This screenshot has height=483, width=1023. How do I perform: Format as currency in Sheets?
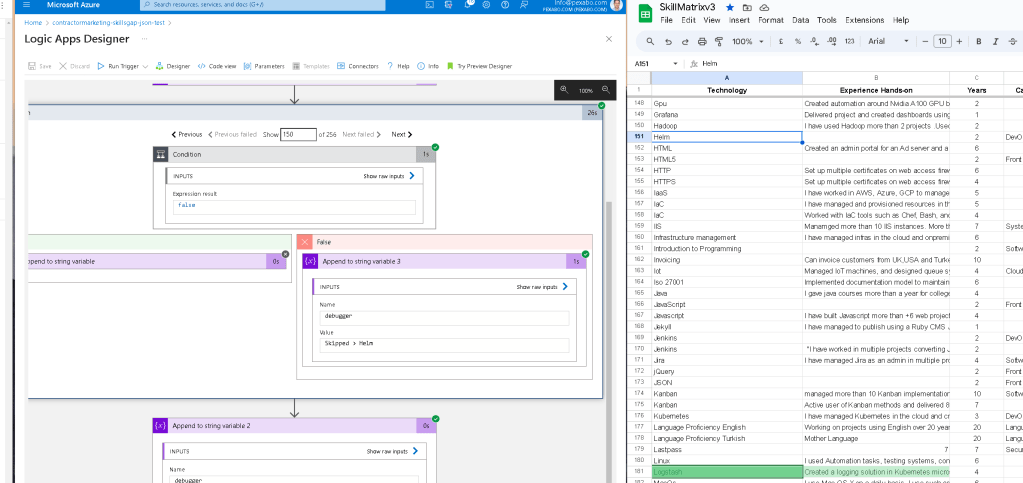click(x=781, y=41)
